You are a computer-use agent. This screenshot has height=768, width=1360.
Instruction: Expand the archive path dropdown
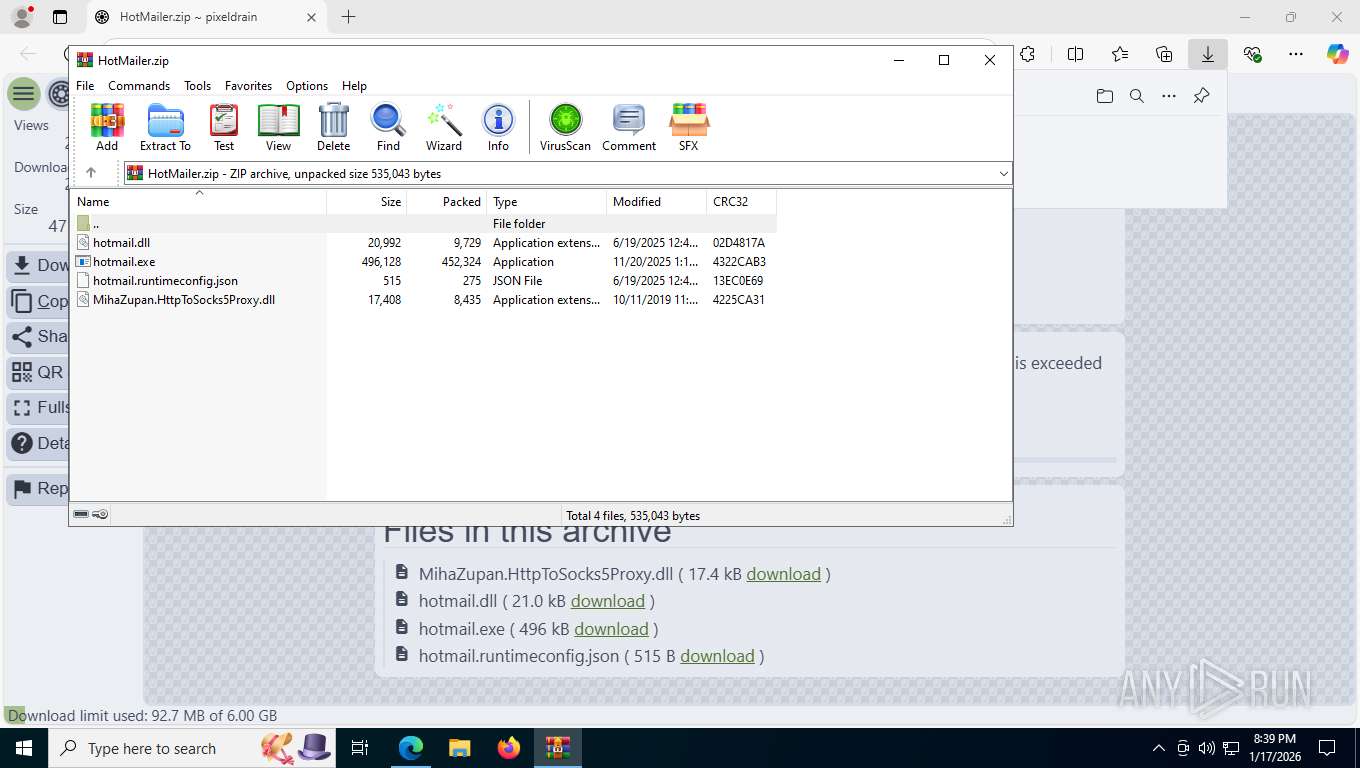1003,174
